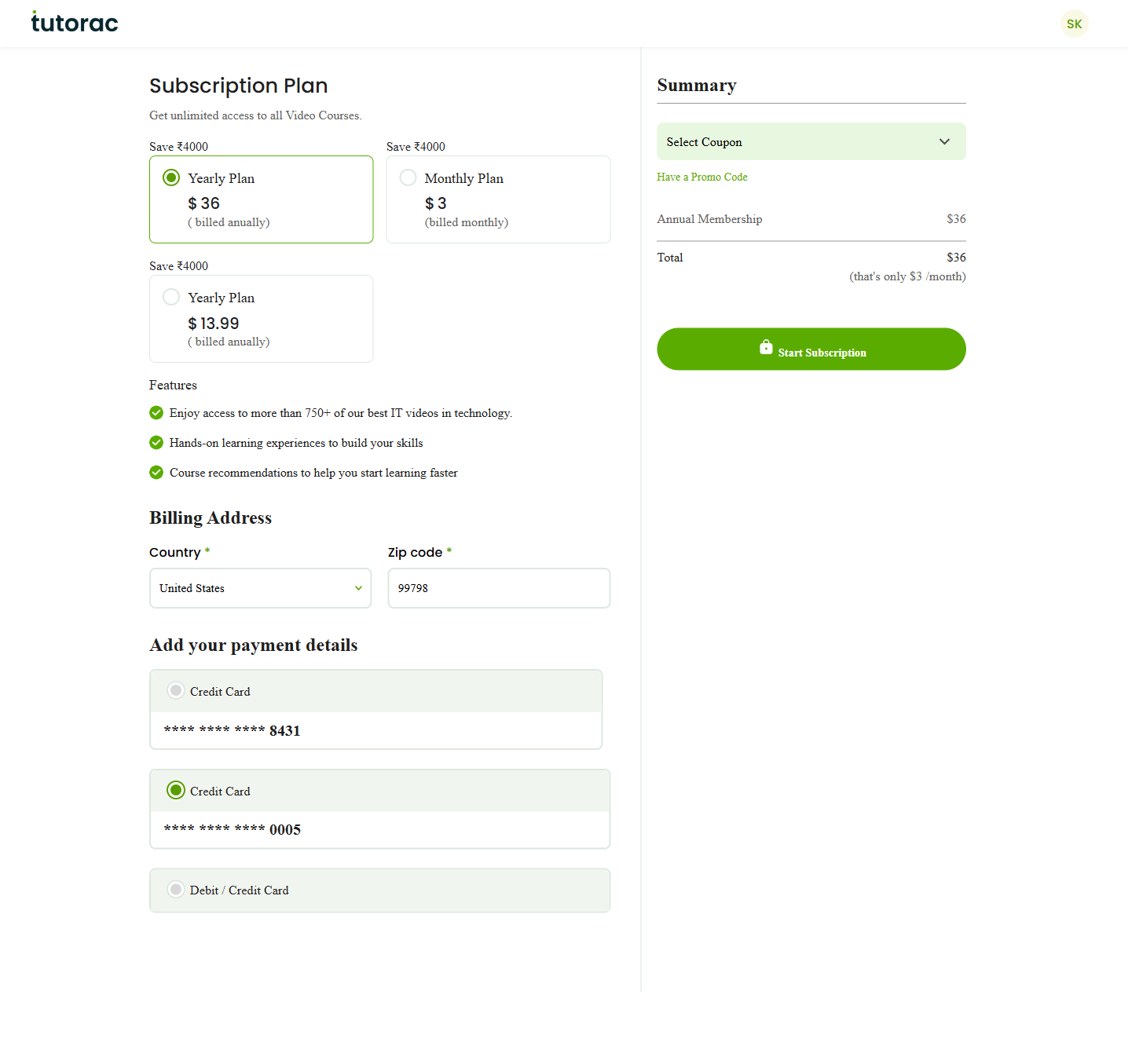The width and height of the screenshot is (1128, 1064).
Task: Choose credit card ending in 8431
Action: tap(176, 690)
